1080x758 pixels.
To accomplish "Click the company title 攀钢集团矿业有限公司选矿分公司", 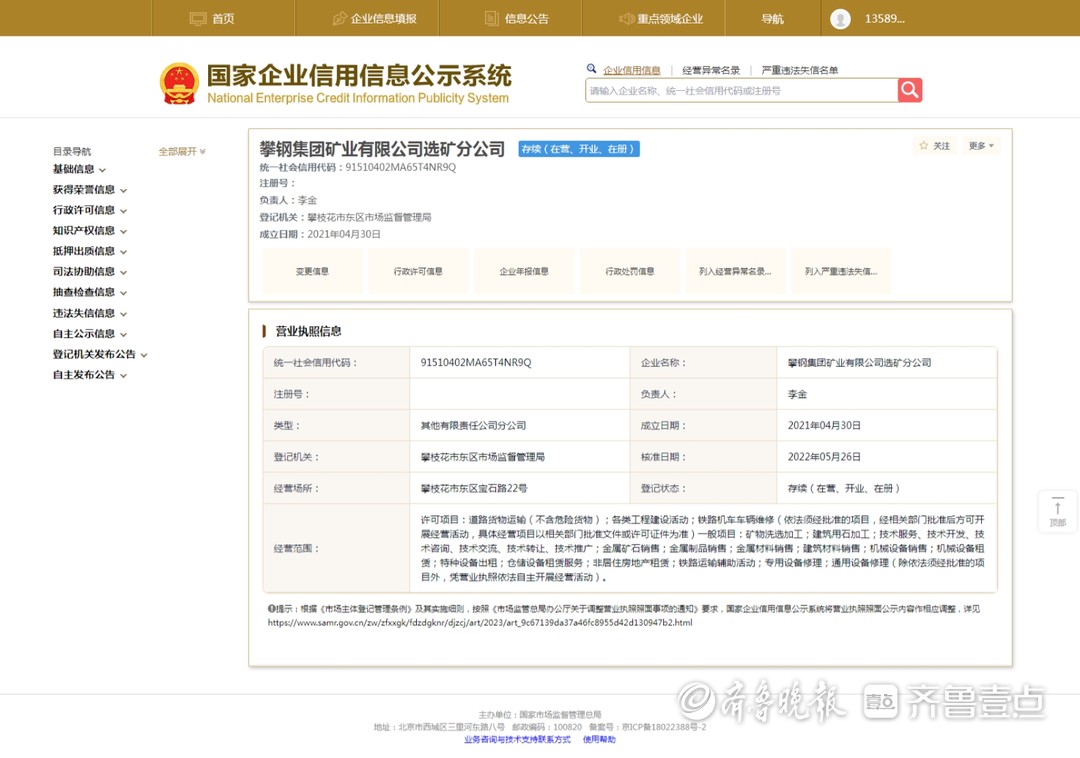I will tap(382, 149).
